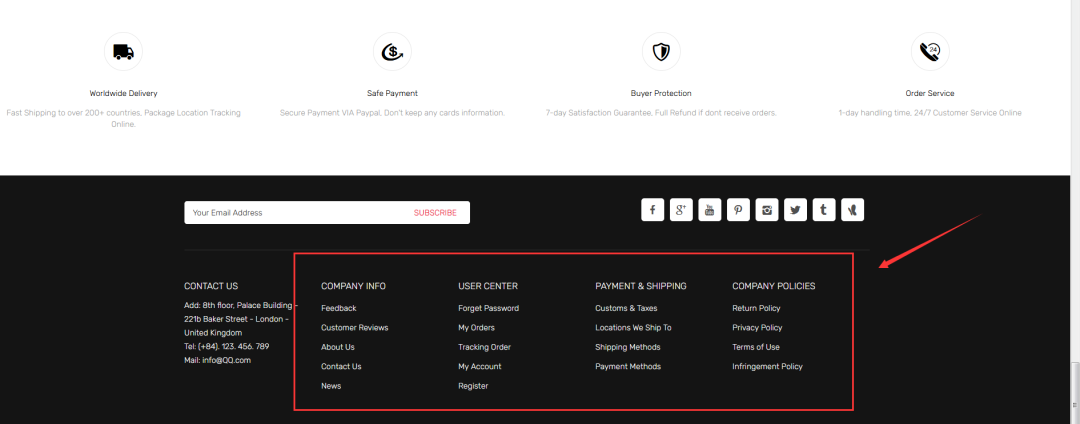Open Customs & Taxes link
Viewport: 1080px width, 424px height.
[x=626, y=308]
